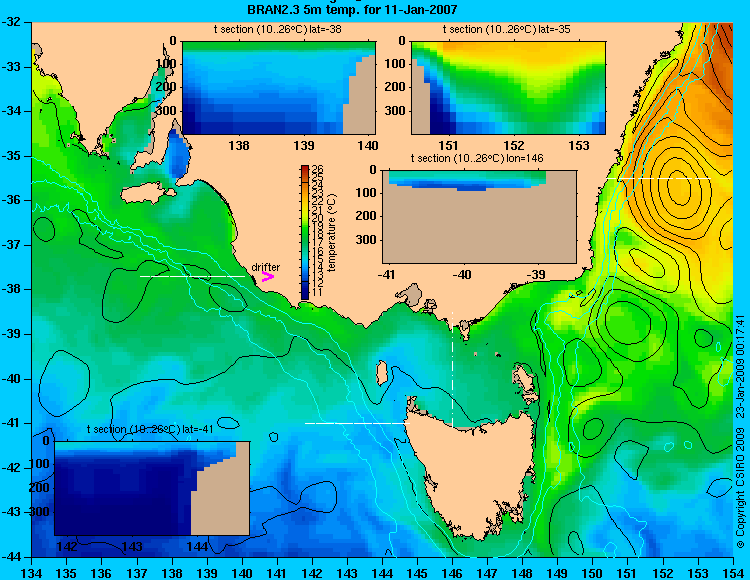Click the cold blue water in Gulf St Vincent

178,155
